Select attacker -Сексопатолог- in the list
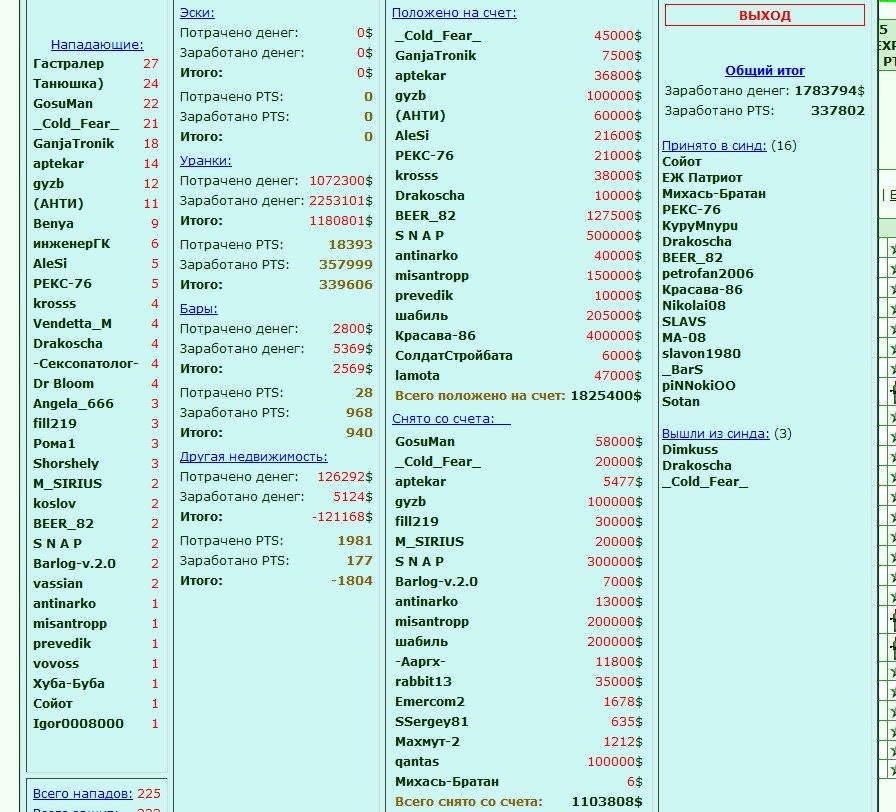 pyautogui.click(x=86, y=364)
